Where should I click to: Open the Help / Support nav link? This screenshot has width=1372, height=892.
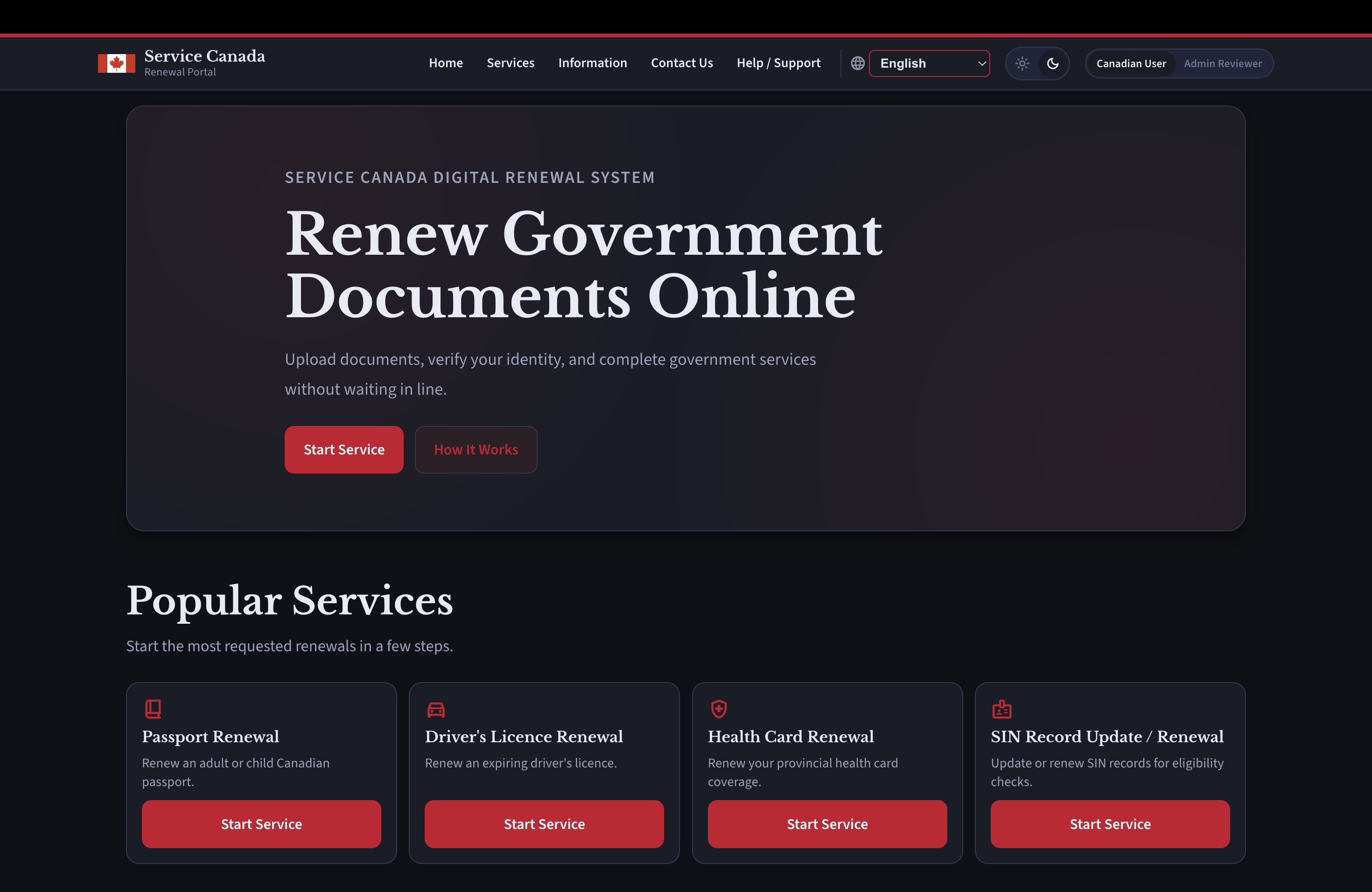778,63
